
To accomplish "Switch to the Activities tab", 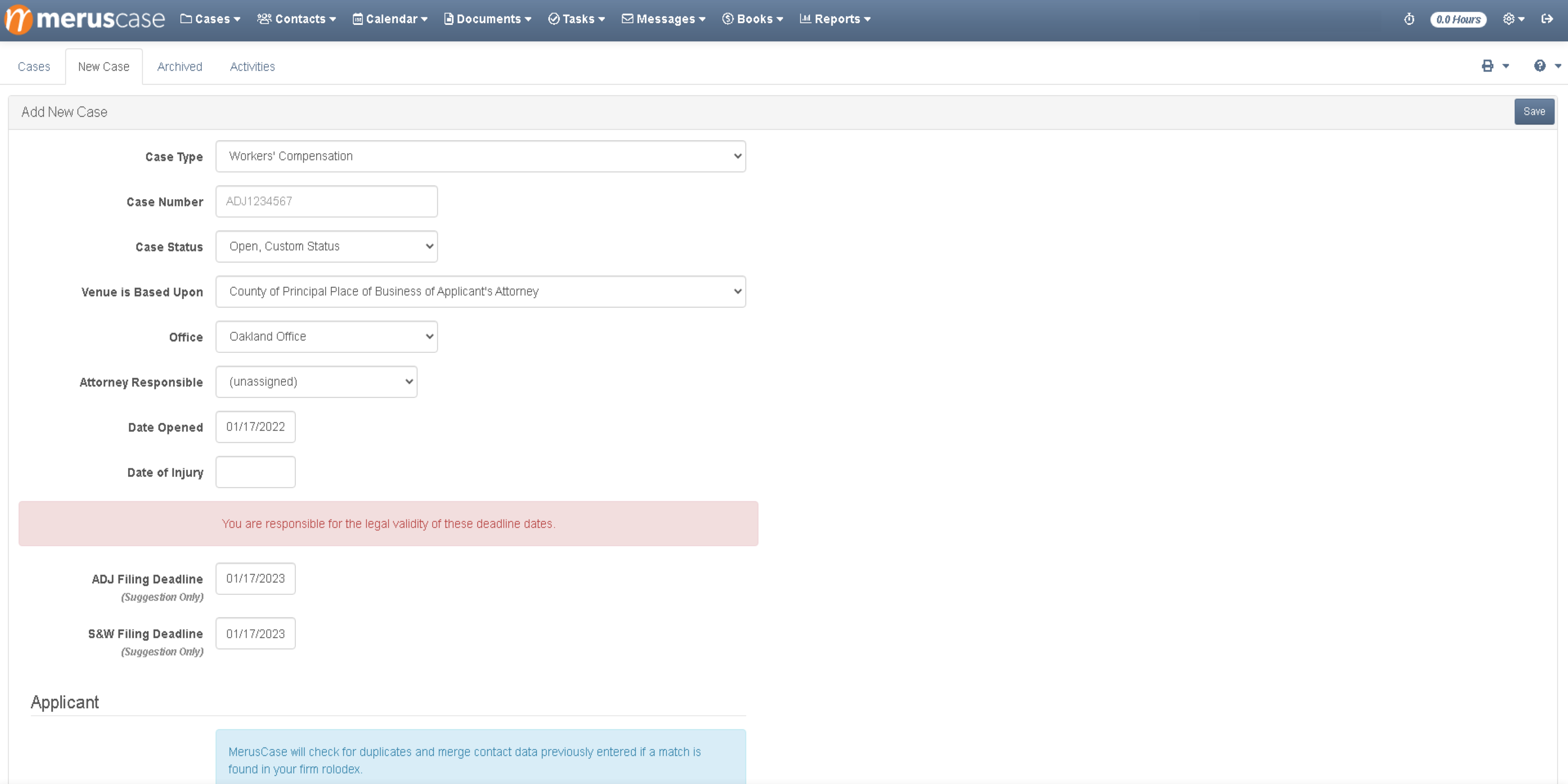I will coord(252,66).
